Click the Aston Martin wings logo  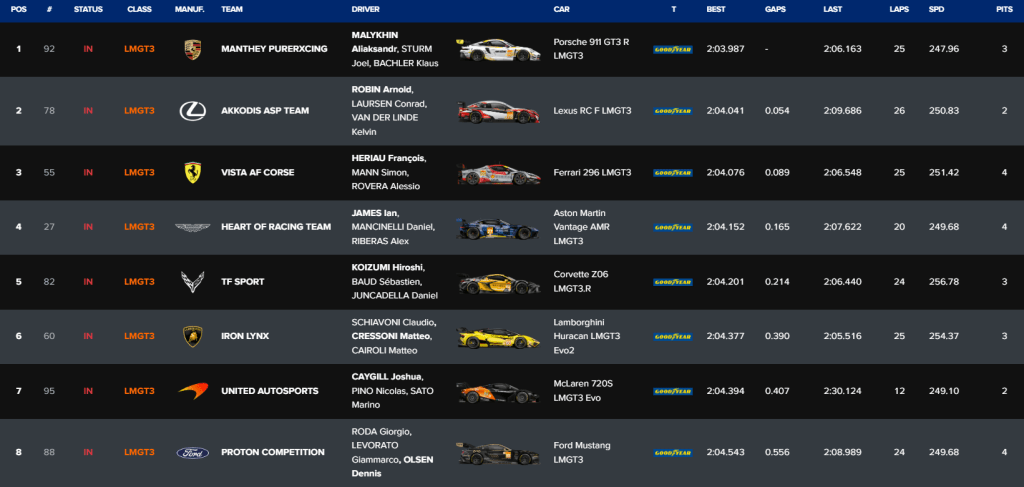pos(193,227)
